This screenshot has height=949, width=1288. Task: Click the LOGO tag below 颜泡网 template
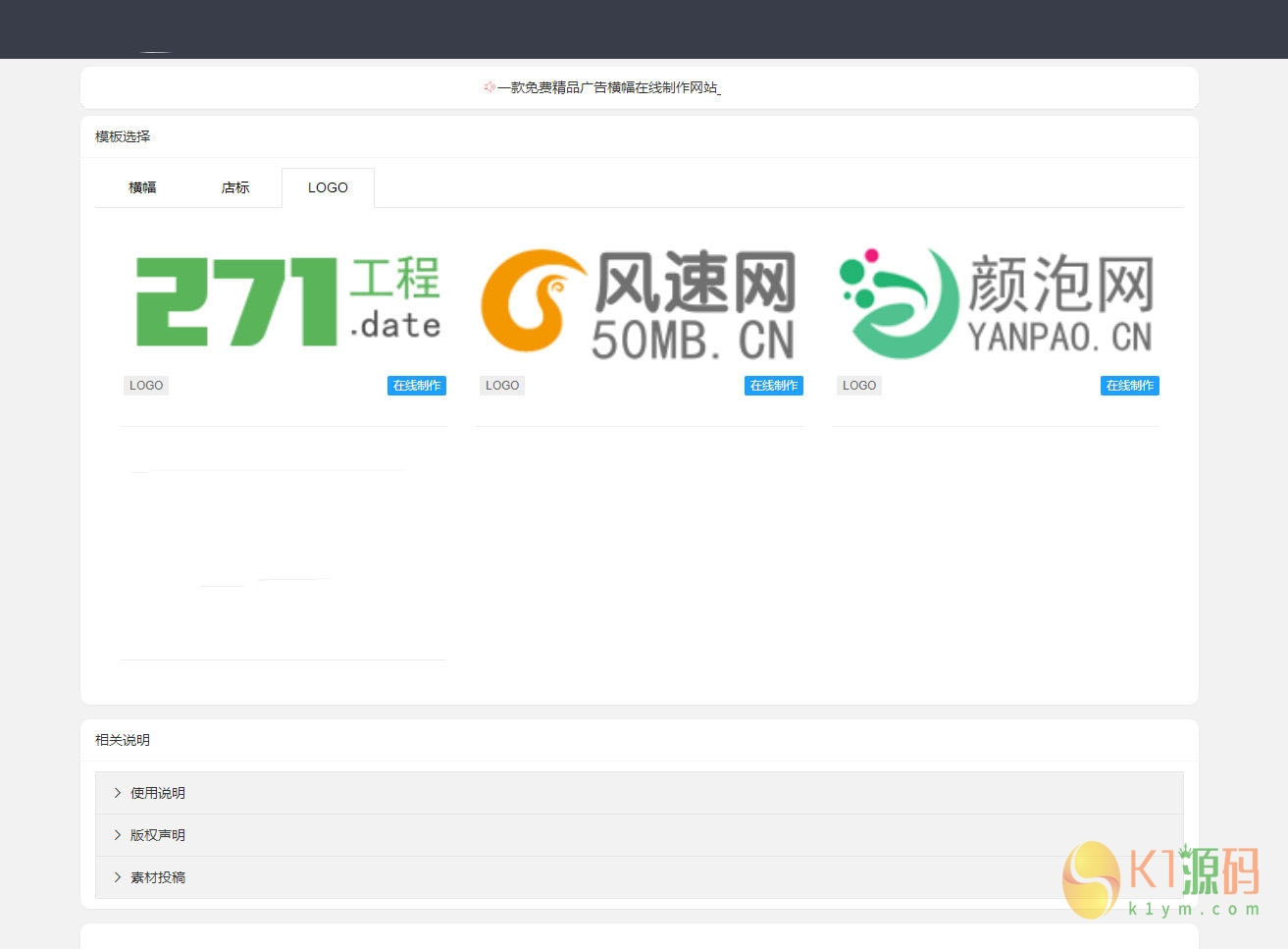[859, 386]
